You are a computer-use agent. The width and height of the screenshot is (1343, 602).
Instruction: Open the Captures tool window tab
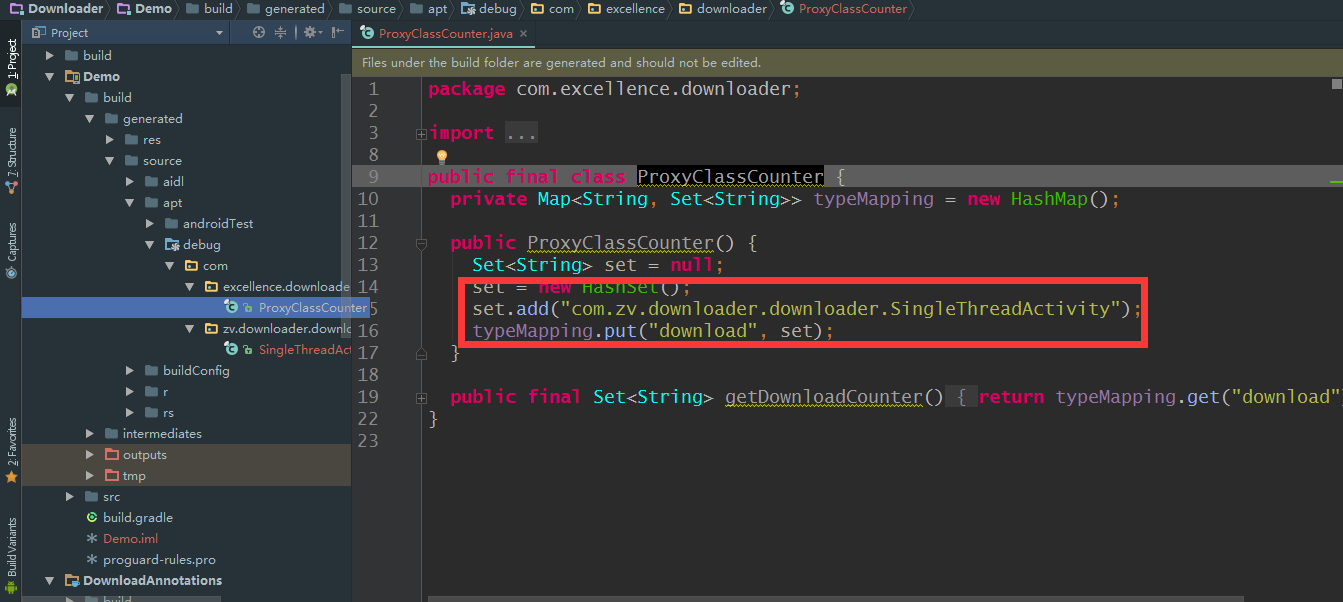(11, 250)
